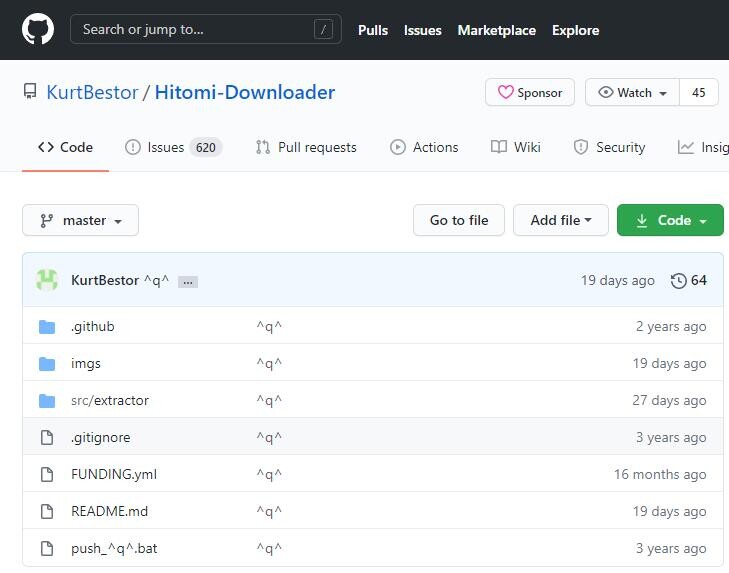
Task: Click the imgs folder icon
Action: 47,364
